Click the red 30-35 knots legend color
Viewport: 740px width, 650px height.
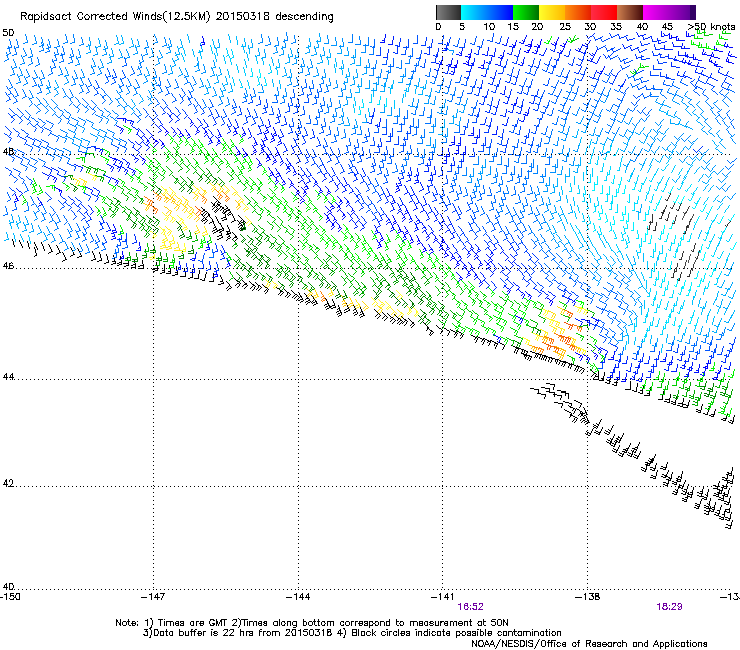604,12
